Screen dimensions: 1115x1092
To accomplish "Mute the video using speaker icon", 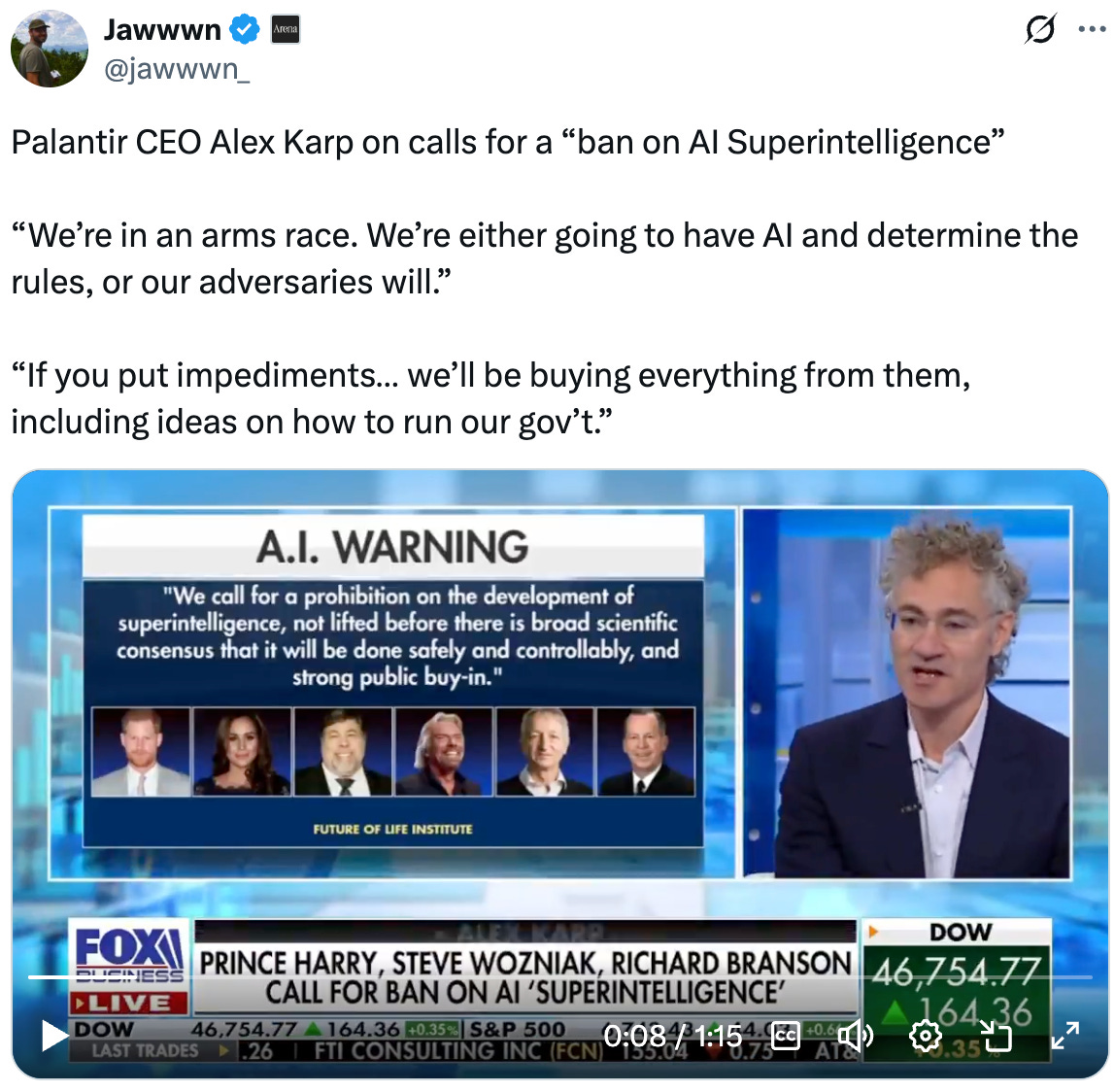I will [855, 1035].
